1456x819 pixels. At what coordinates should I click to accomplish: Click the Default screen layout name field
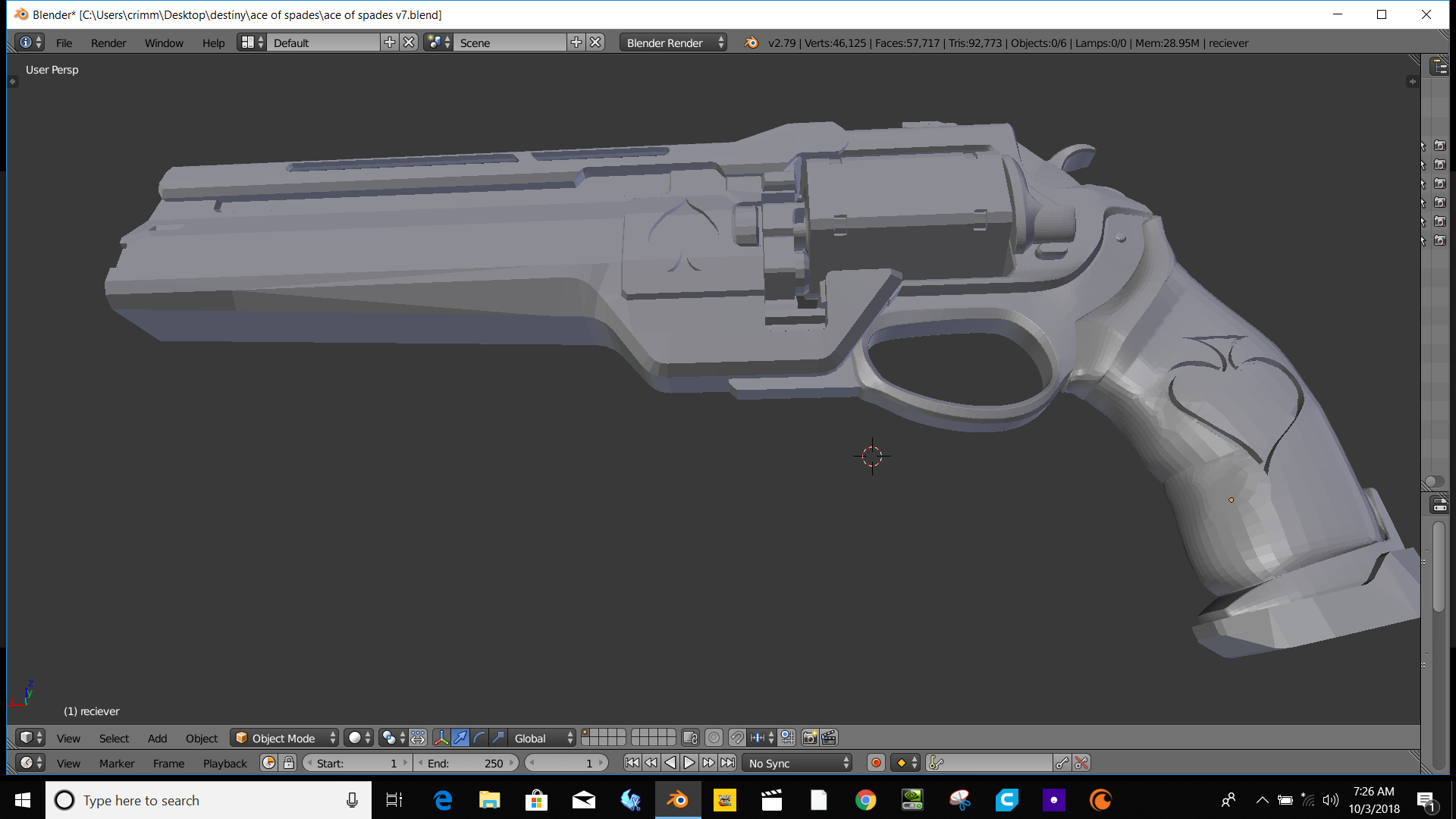click(x=324, y=42)
